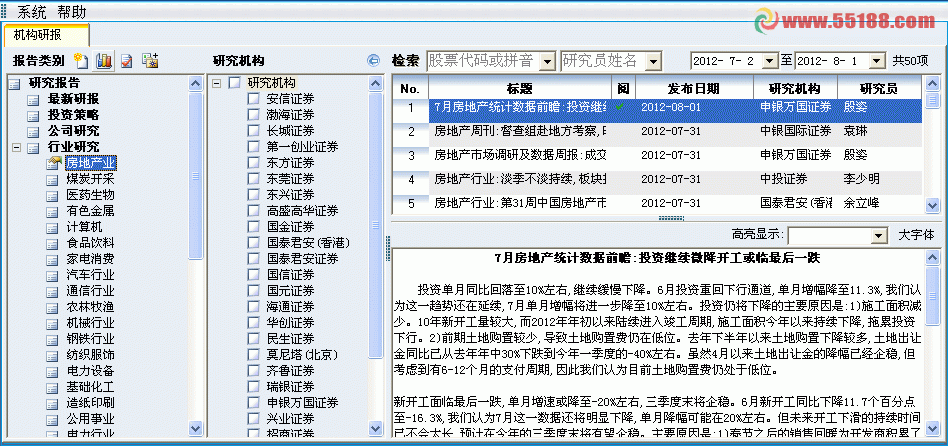Click the icon beside 通信行业
This screenshot has width=948, height=446.
(x=52, y=291)
